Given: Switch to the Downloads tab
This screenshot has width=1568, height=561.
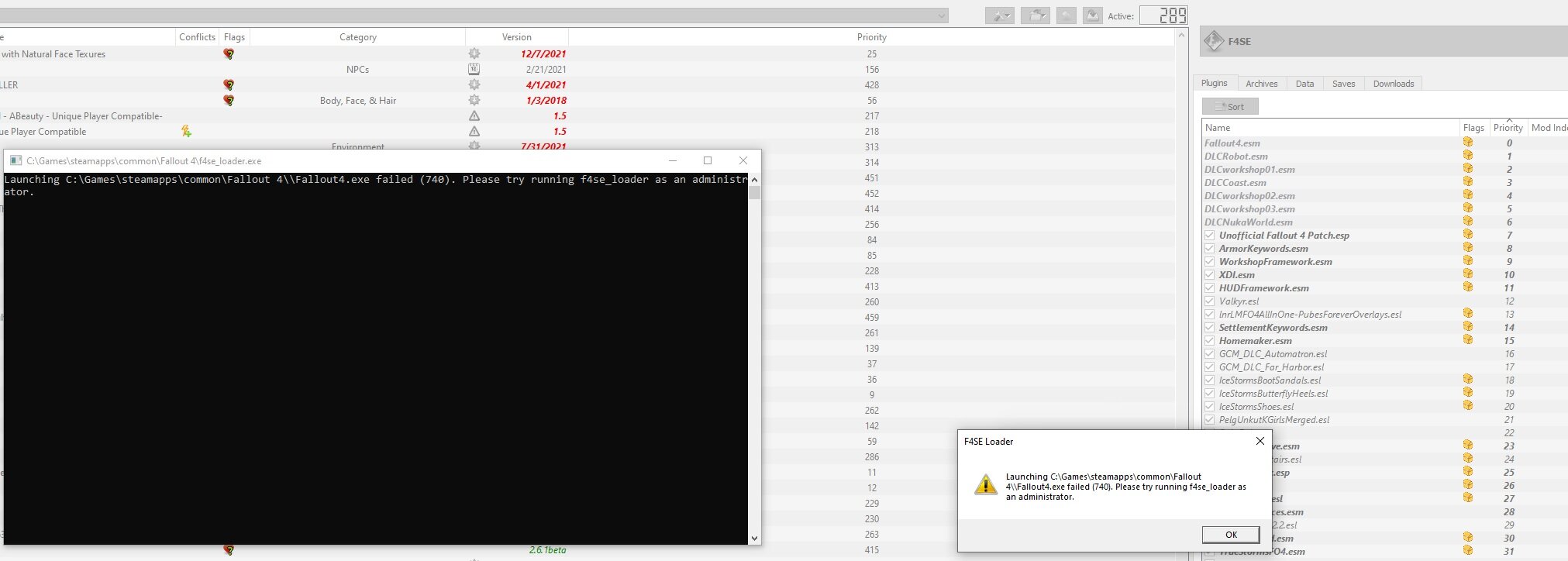Looking at the screenshot, I should tap(1393, 84).
